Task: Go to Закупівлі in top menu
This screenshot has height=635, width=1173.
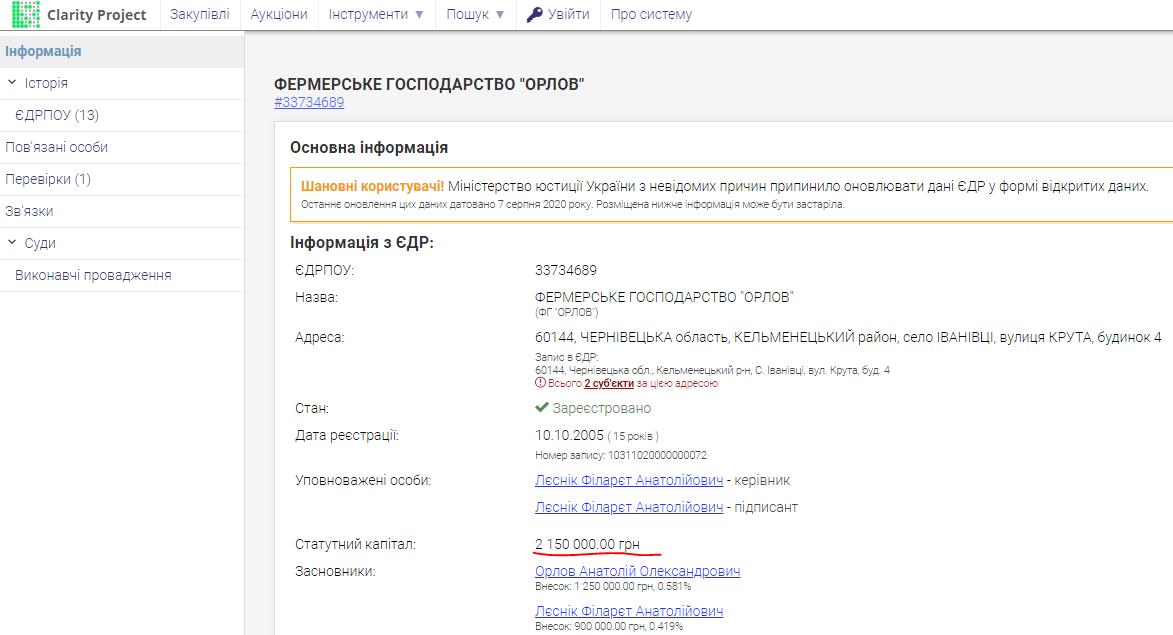Action: click(199, 14)
